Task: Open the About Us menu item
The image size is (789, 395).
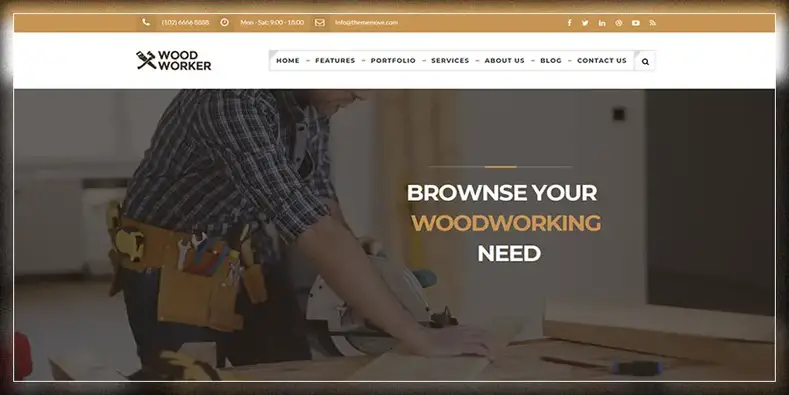Action: [505, 60]
